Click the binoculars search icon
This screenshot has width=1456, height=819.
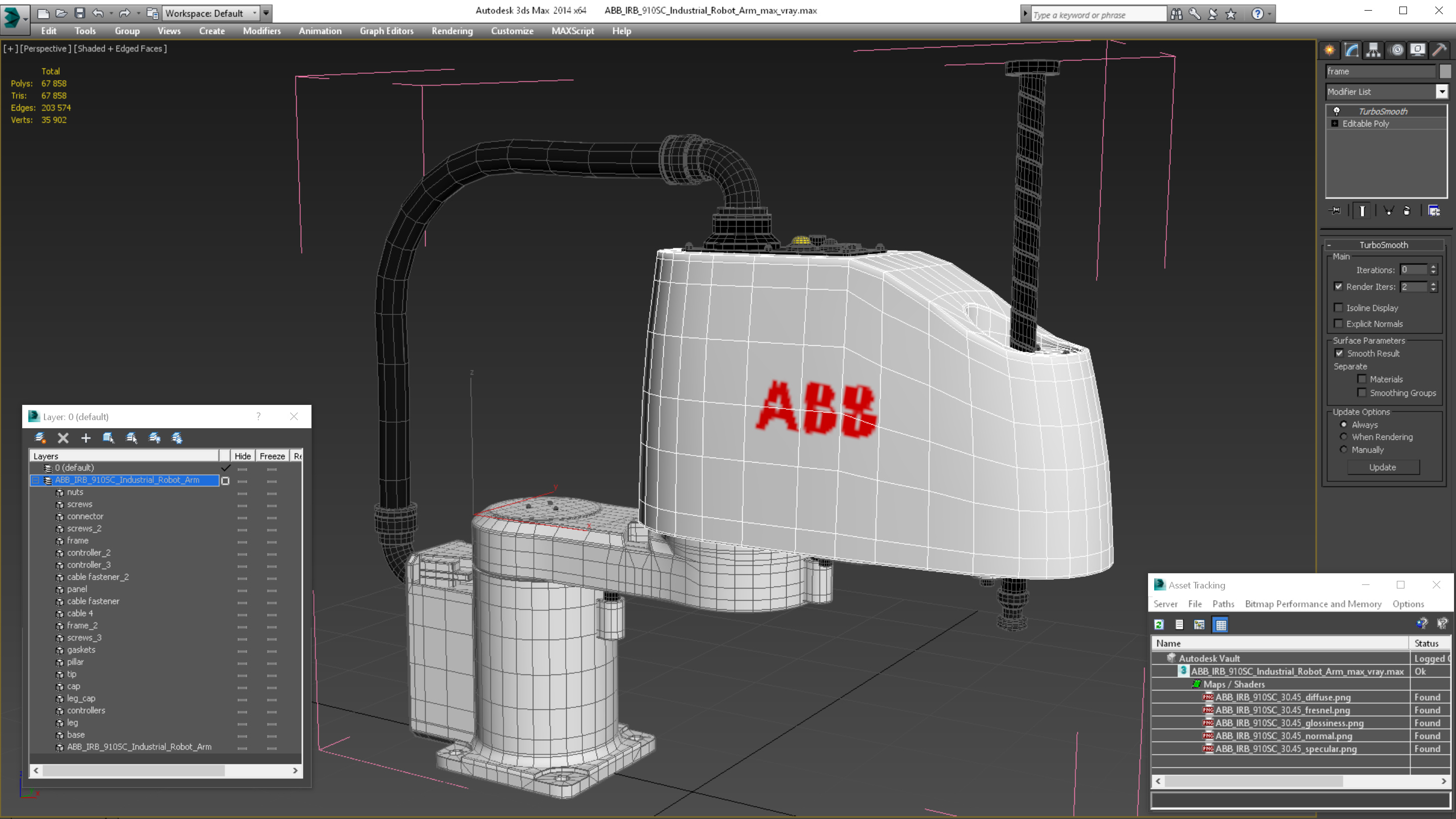tap(1177, 14)
